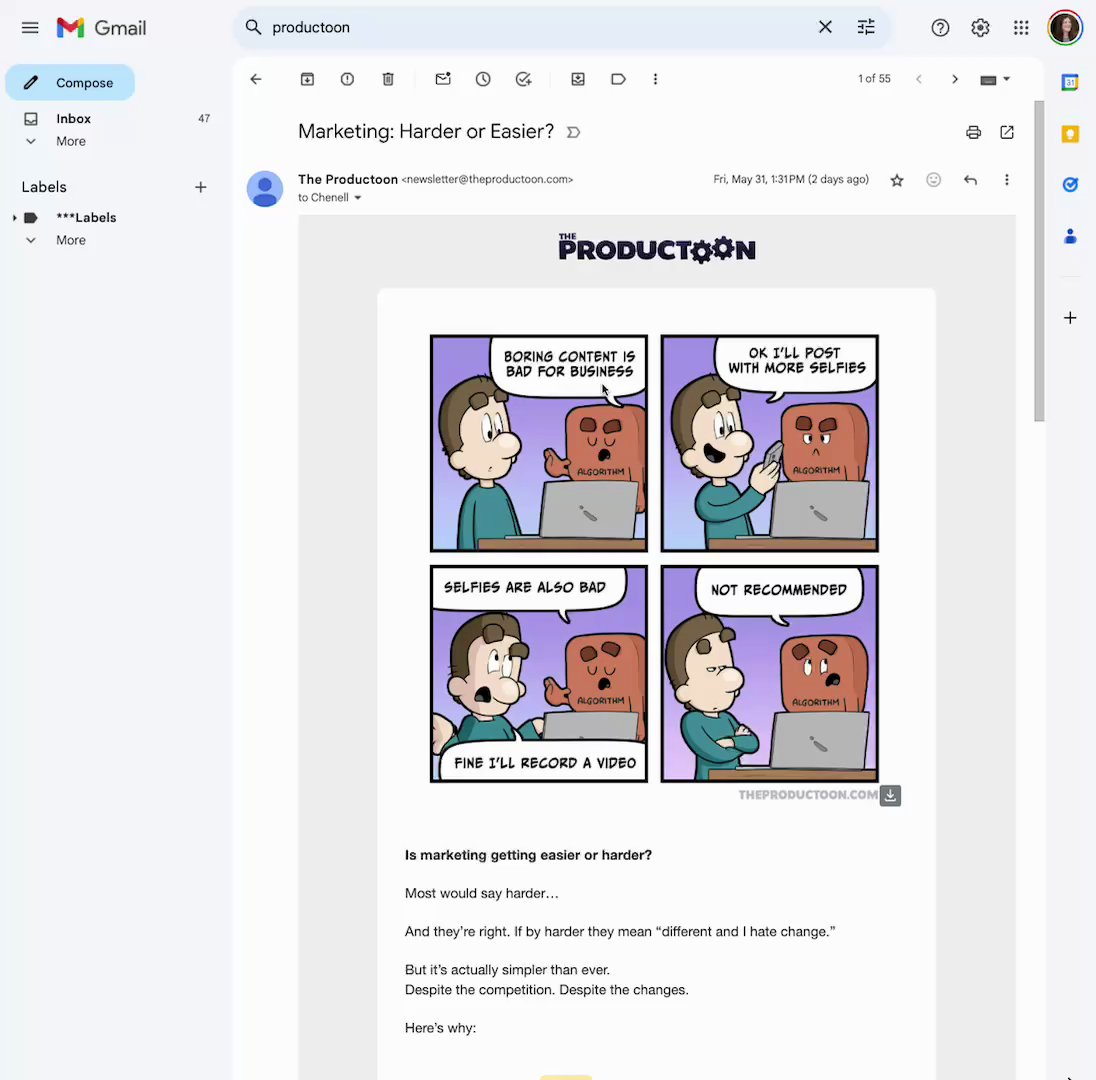The width and height of the screenshot is (1096, 1080).
Task: Click the sender's profile avatar
Action: (x=265, y=189)
